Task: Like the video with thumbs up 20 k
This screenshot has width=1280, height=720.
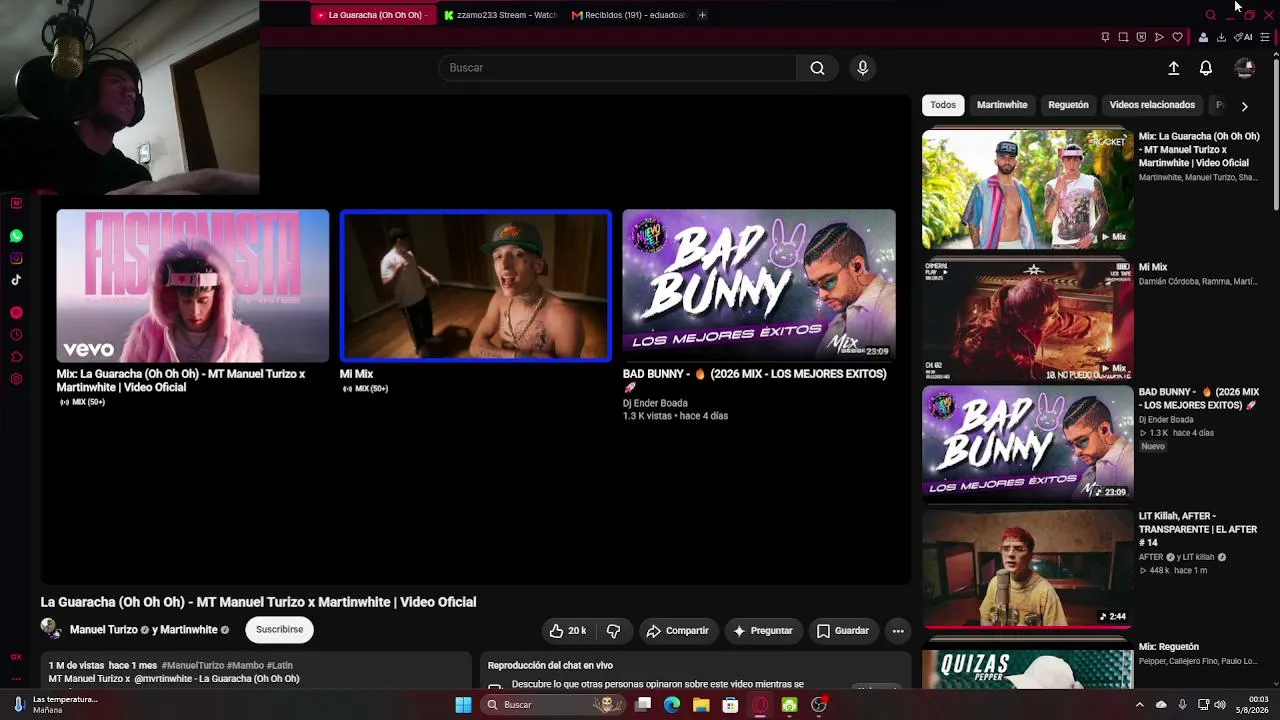Action: (567, 631)
